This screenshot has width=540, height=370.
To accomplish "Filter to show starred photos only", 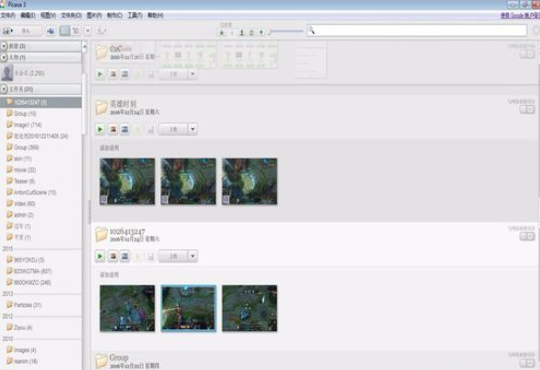I will pyautogui.click(x=222, y=32).
